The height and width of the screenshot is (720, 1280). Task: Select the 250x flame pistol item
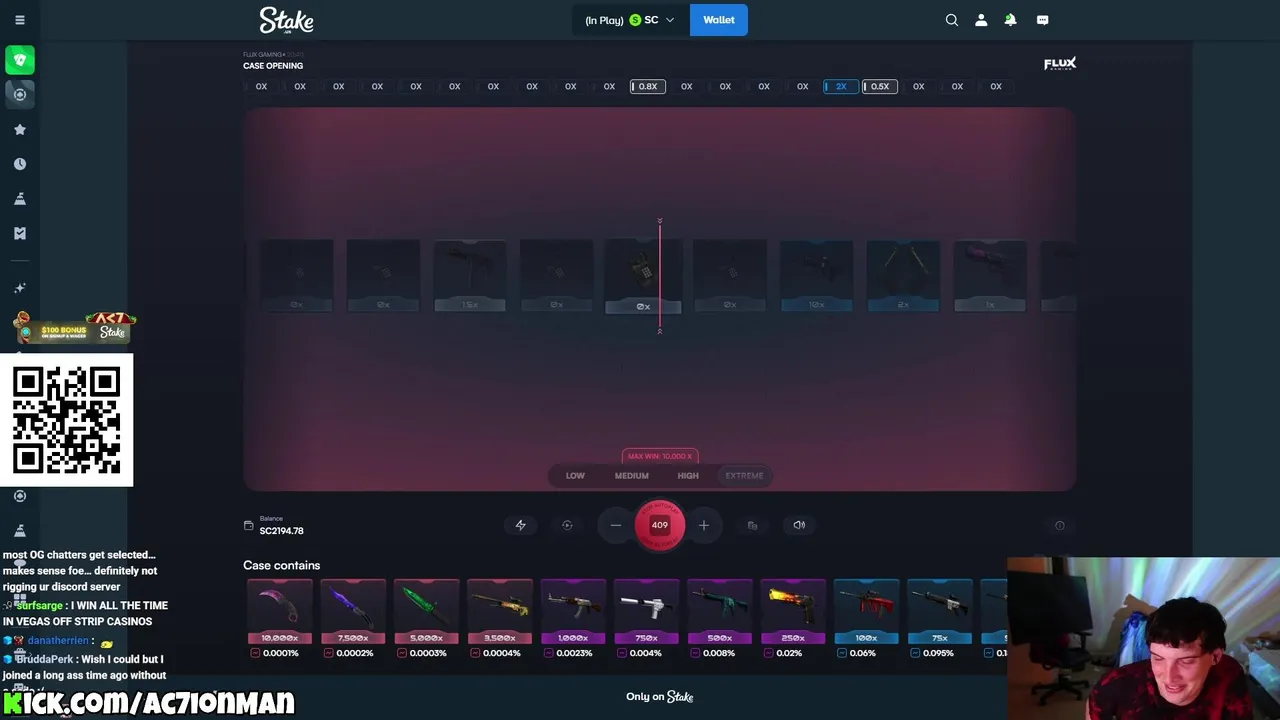click(793, 612)
